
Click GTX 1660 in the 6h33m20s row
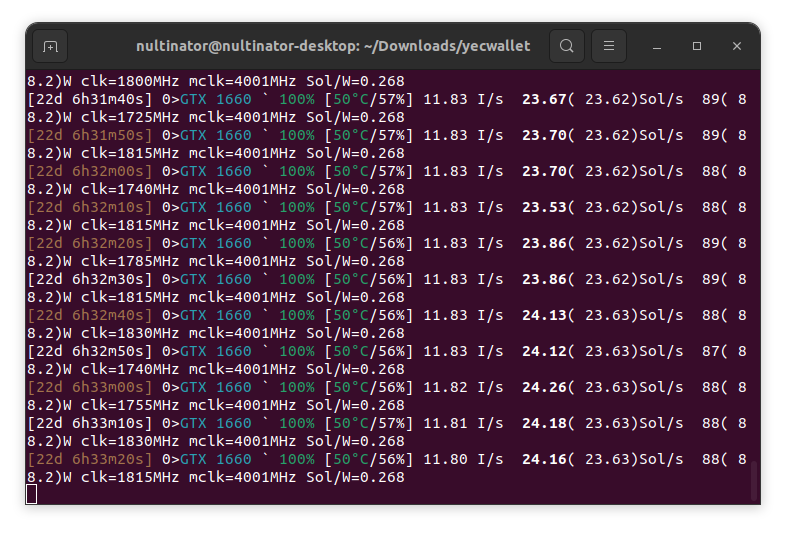216,459
